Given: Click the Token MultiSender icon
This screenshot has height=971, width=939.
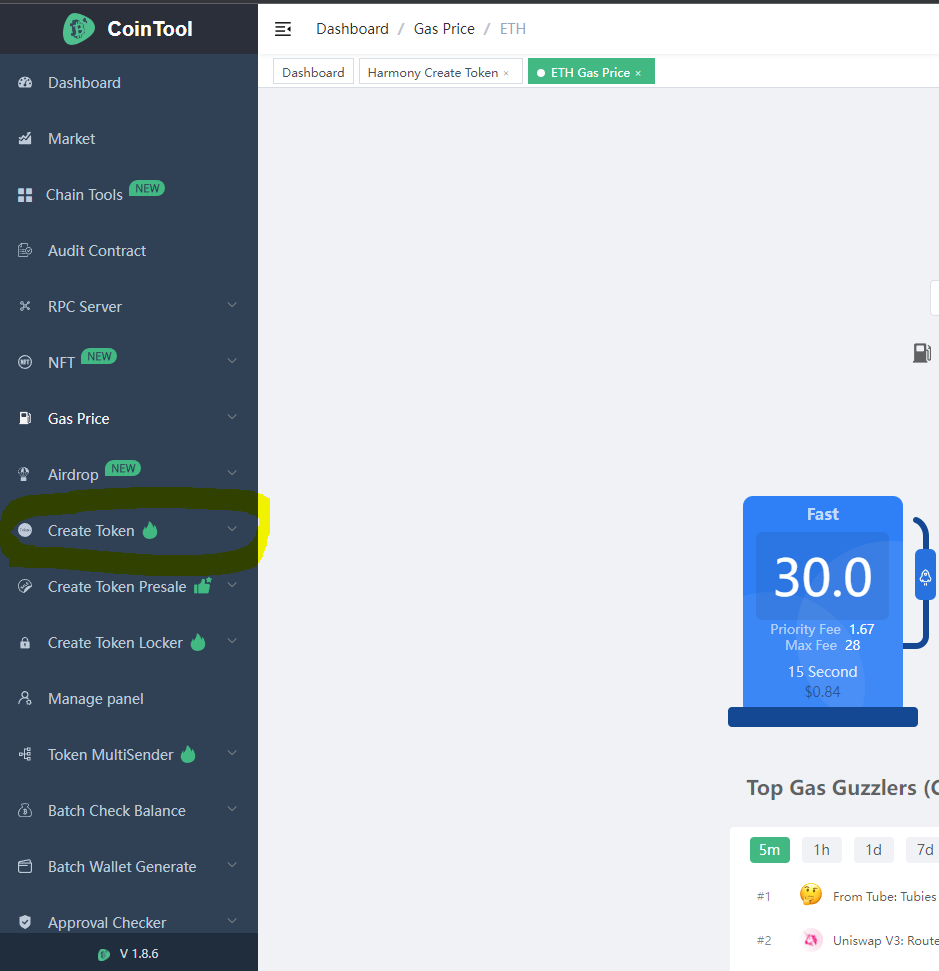Looking at the screenshot, I should pos(25,754).
